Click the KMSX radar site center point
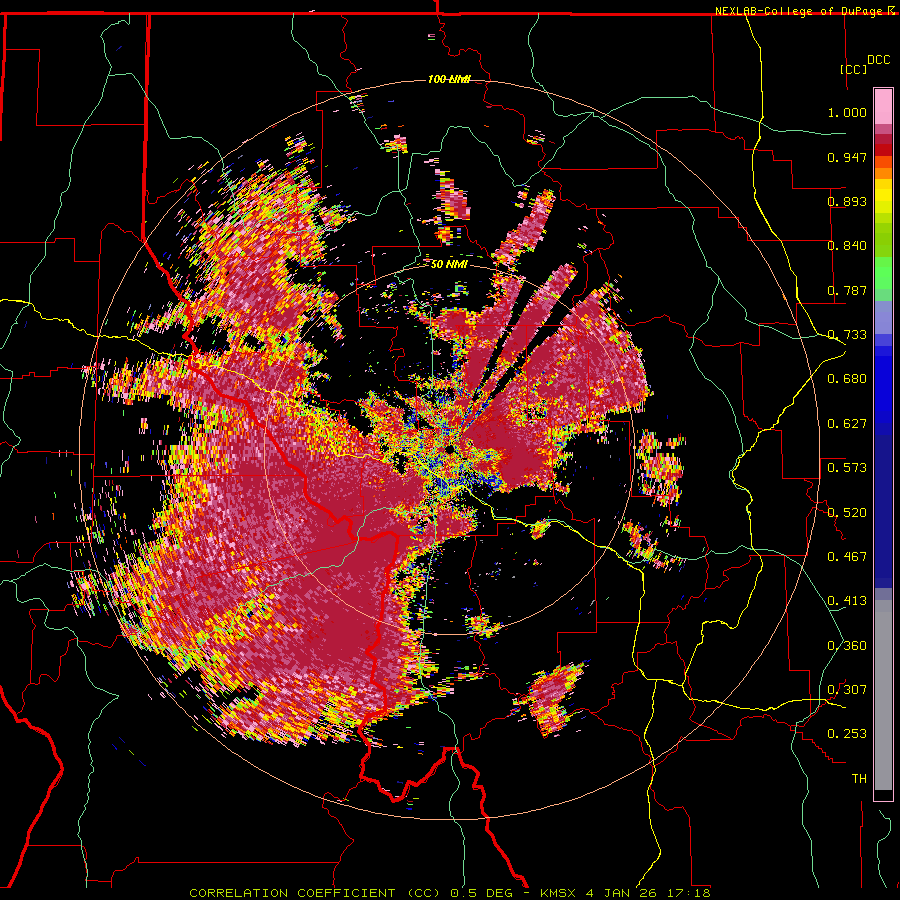Image resolution: width=900 pixels, height=900 pixels. 450,449
